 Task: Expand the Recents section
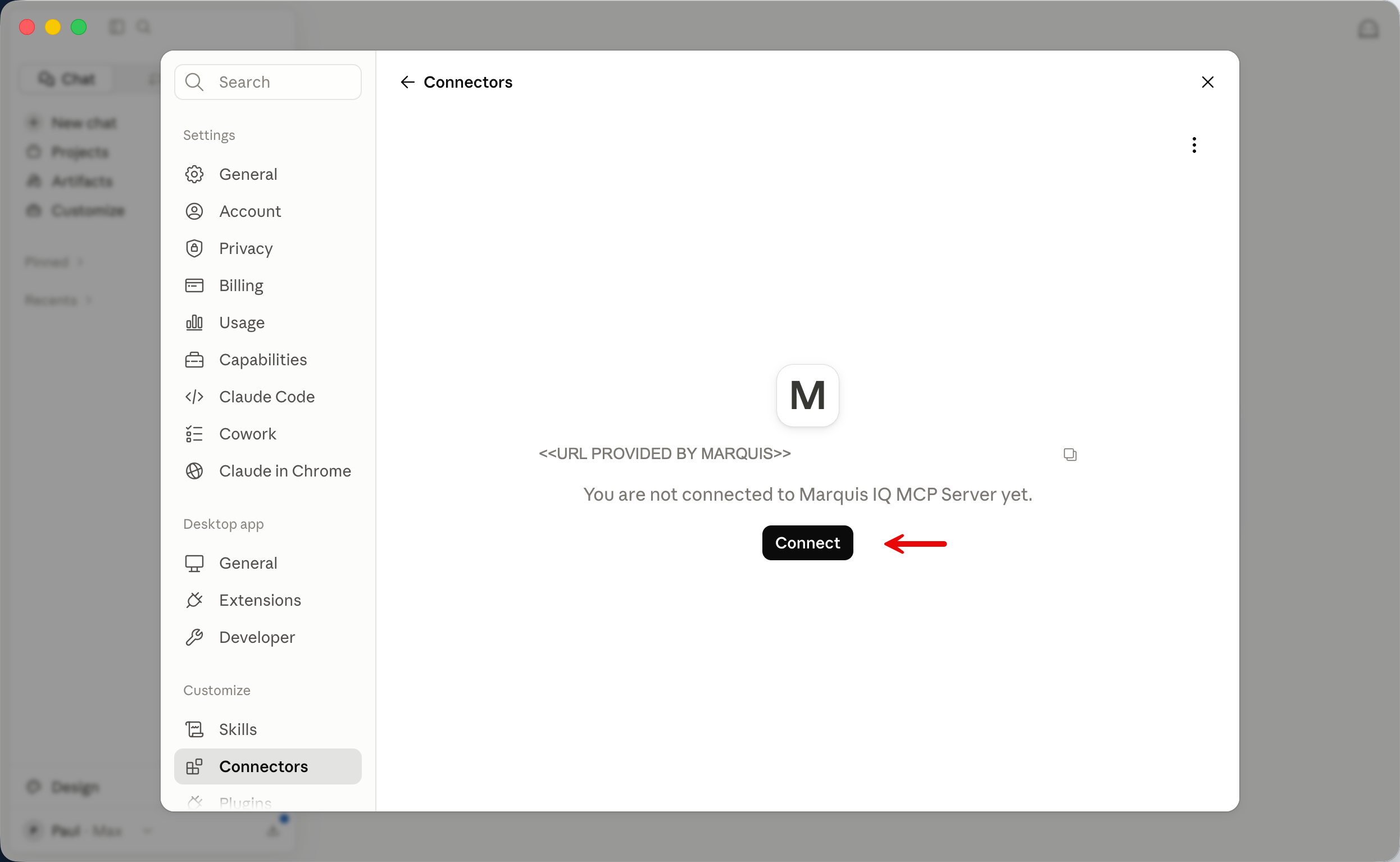click(57, 300)
